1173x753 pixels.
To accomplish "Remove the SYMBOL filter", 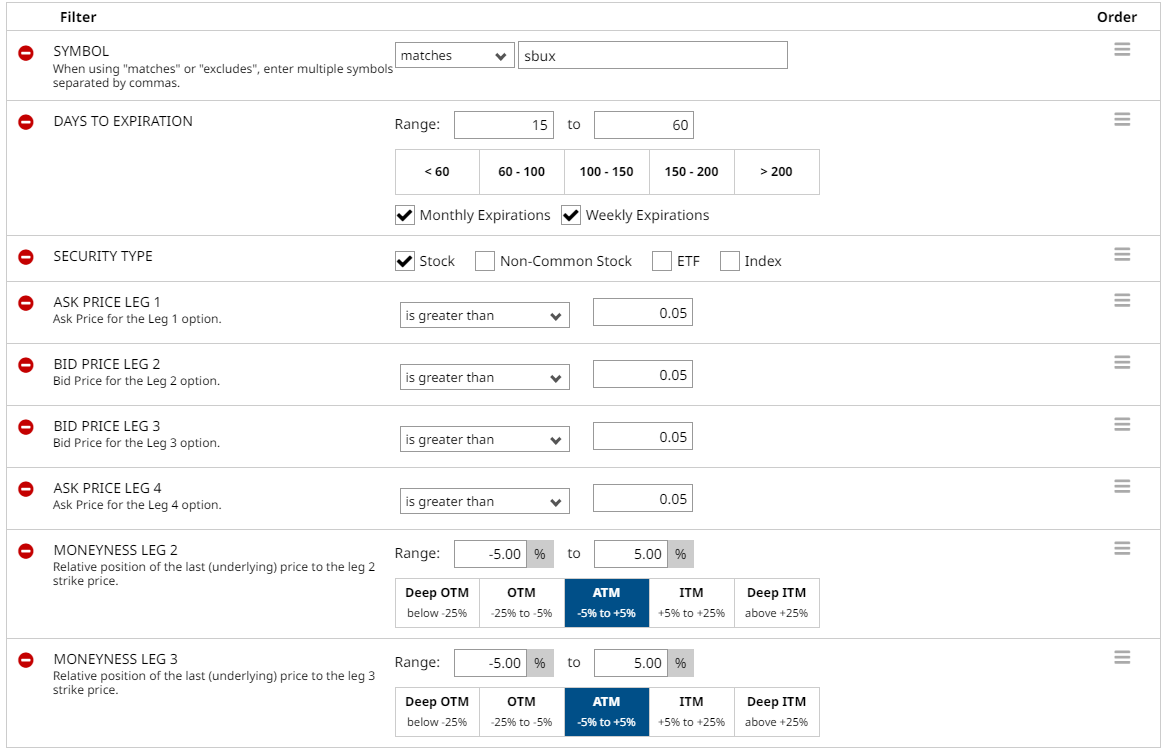I will 26,54.
